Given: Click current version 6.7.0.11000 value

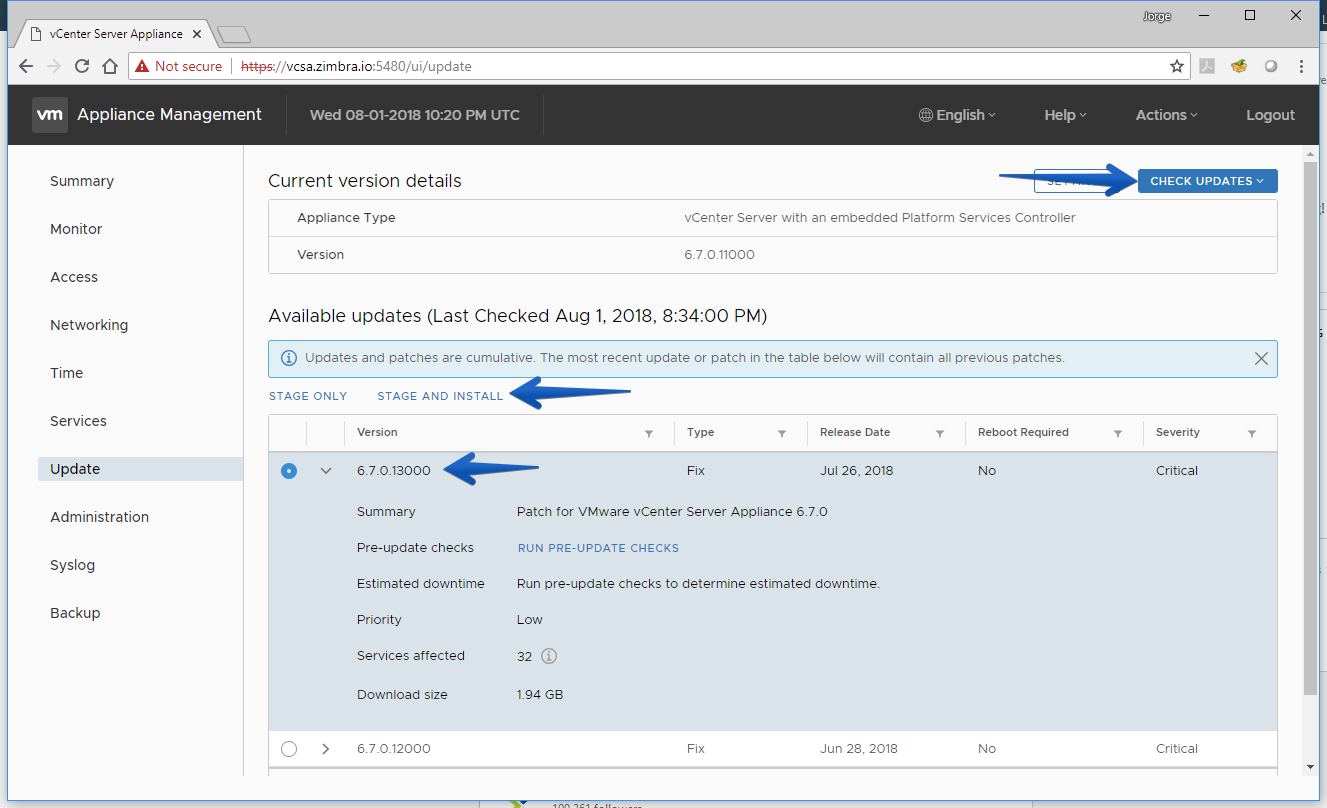Looking at the screenshot, I should pyautogui.click(x=719, y=255).
